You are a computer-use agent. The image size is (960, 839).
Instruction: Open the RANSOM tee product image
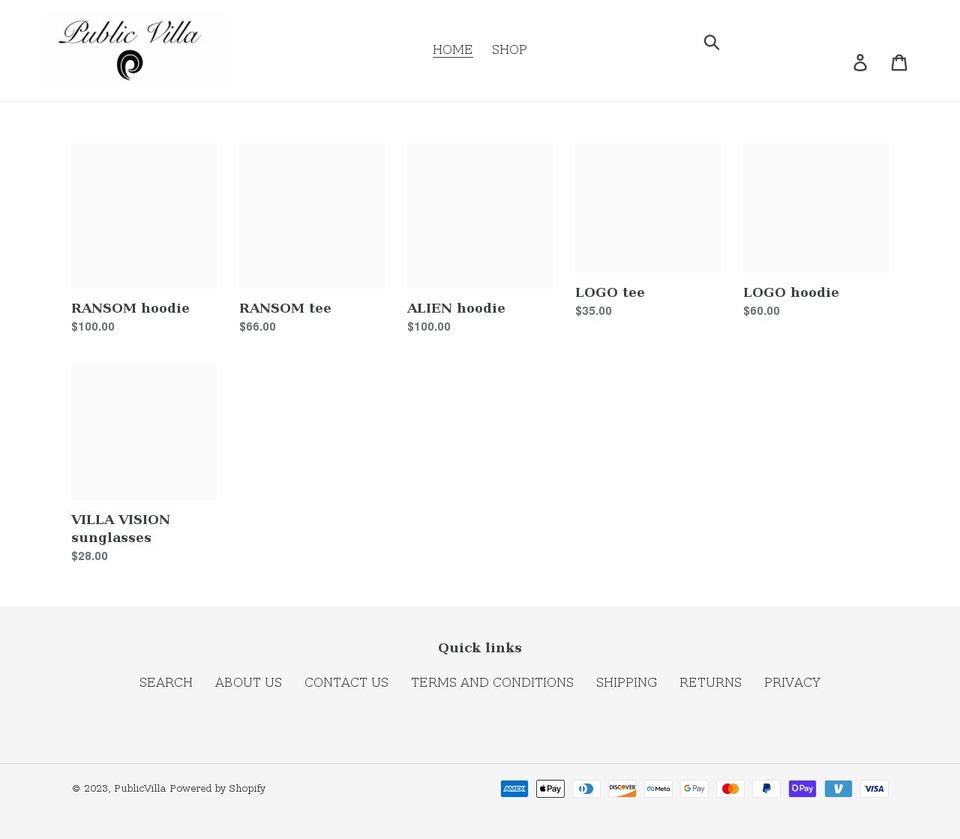click(312, 216)
